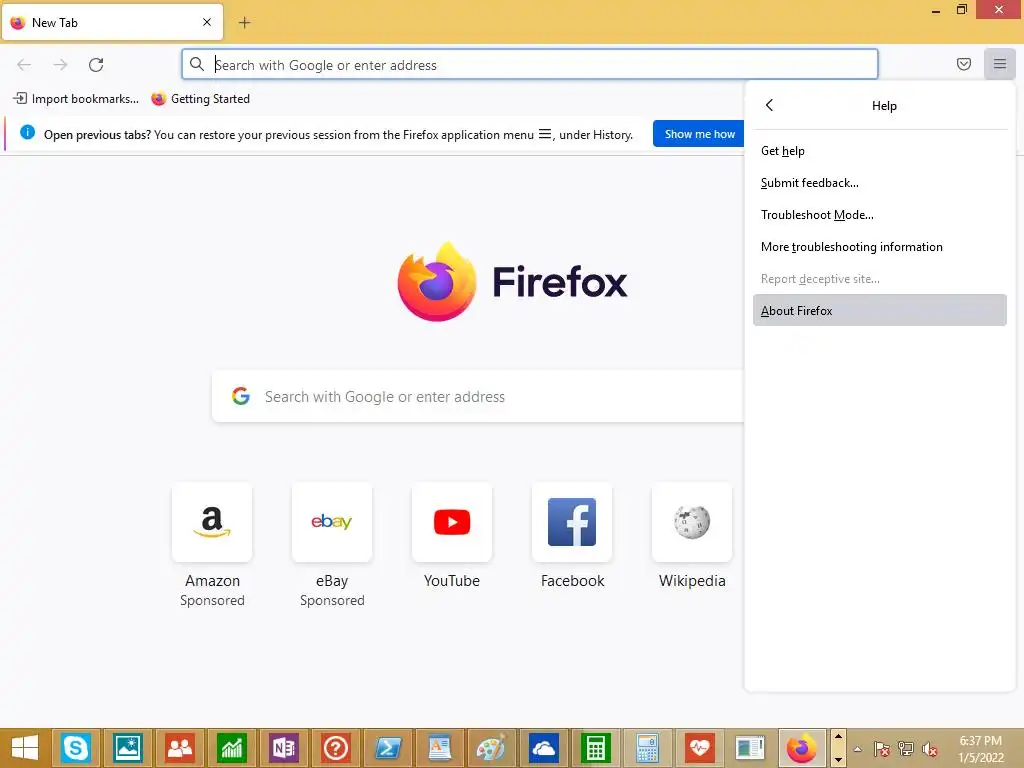Image resolution: width=1024 pixels, height=768 pixels.
Task: Click Import bookmarks in bookmarks toolbar
Action: 76,99
